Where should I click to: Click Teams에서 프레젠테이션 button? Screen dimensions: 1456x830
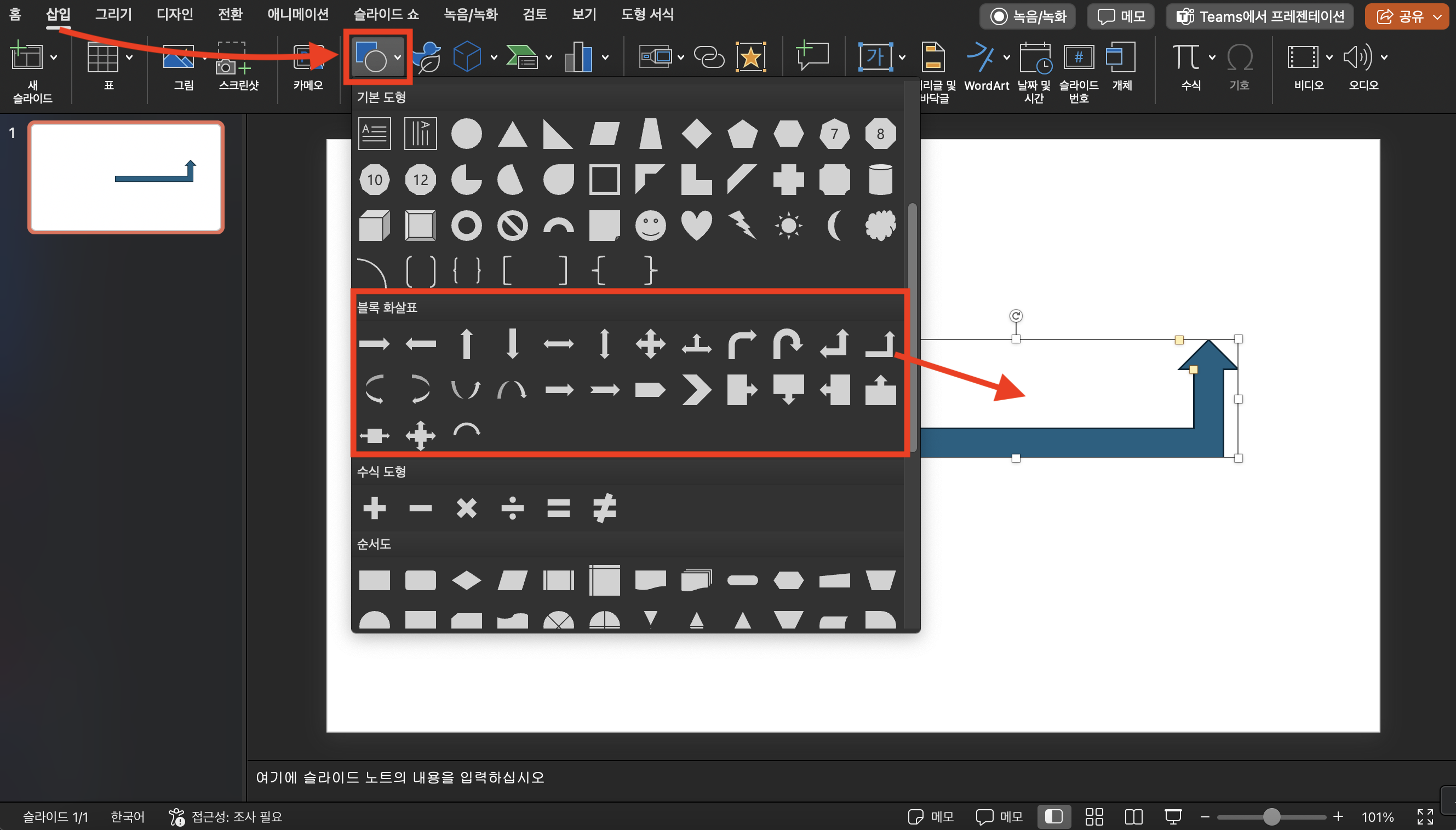[1259, 16]
